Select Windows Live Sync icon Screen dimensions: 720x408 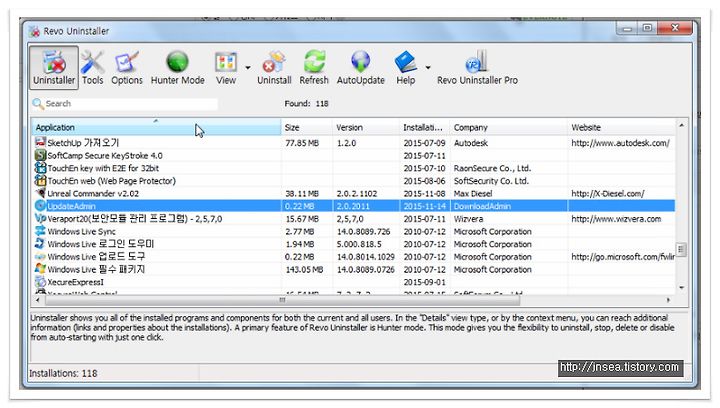[40, 231]
